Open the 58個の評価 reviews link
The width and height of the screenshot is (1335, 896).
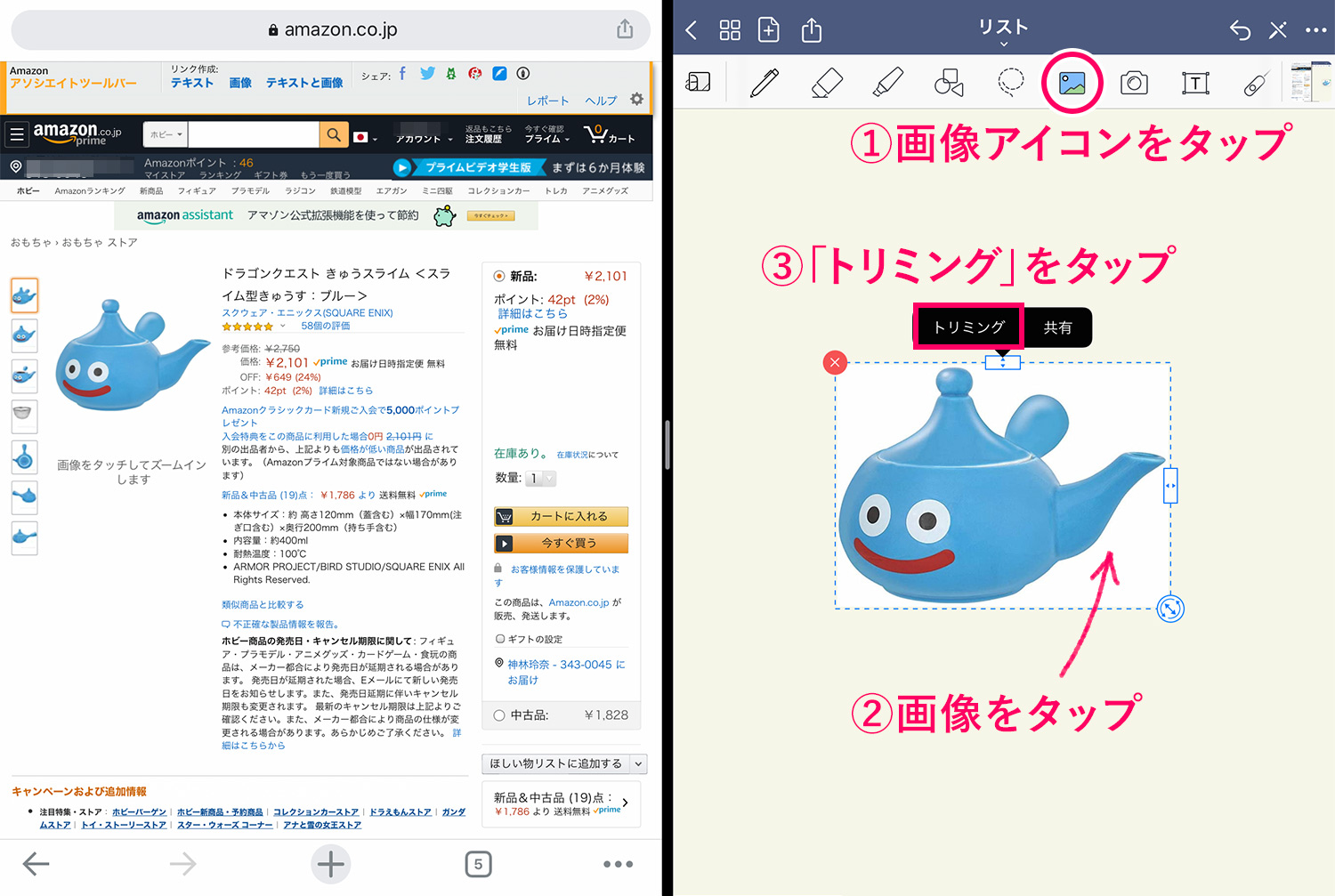[x=325, y=326]
